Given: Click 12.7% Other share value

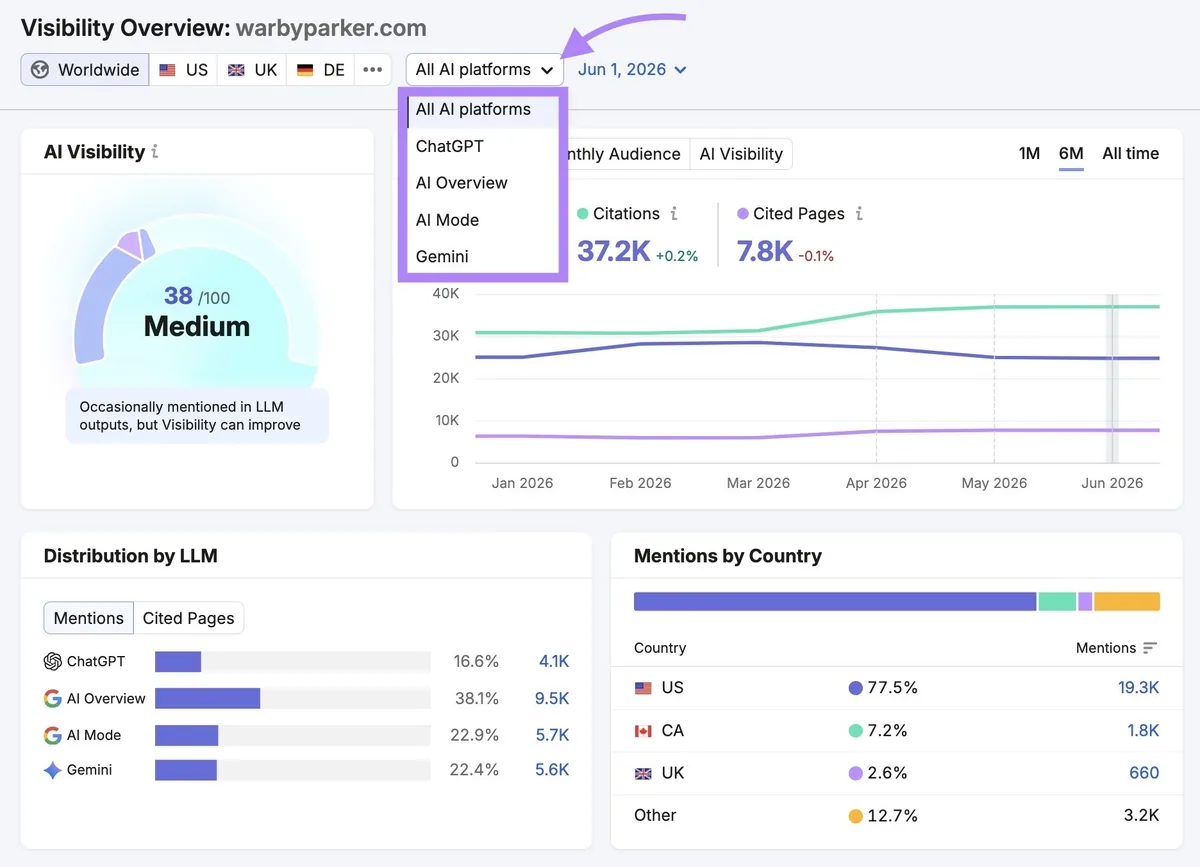Looking at the screenshot, I should click(x=892, y=815).
